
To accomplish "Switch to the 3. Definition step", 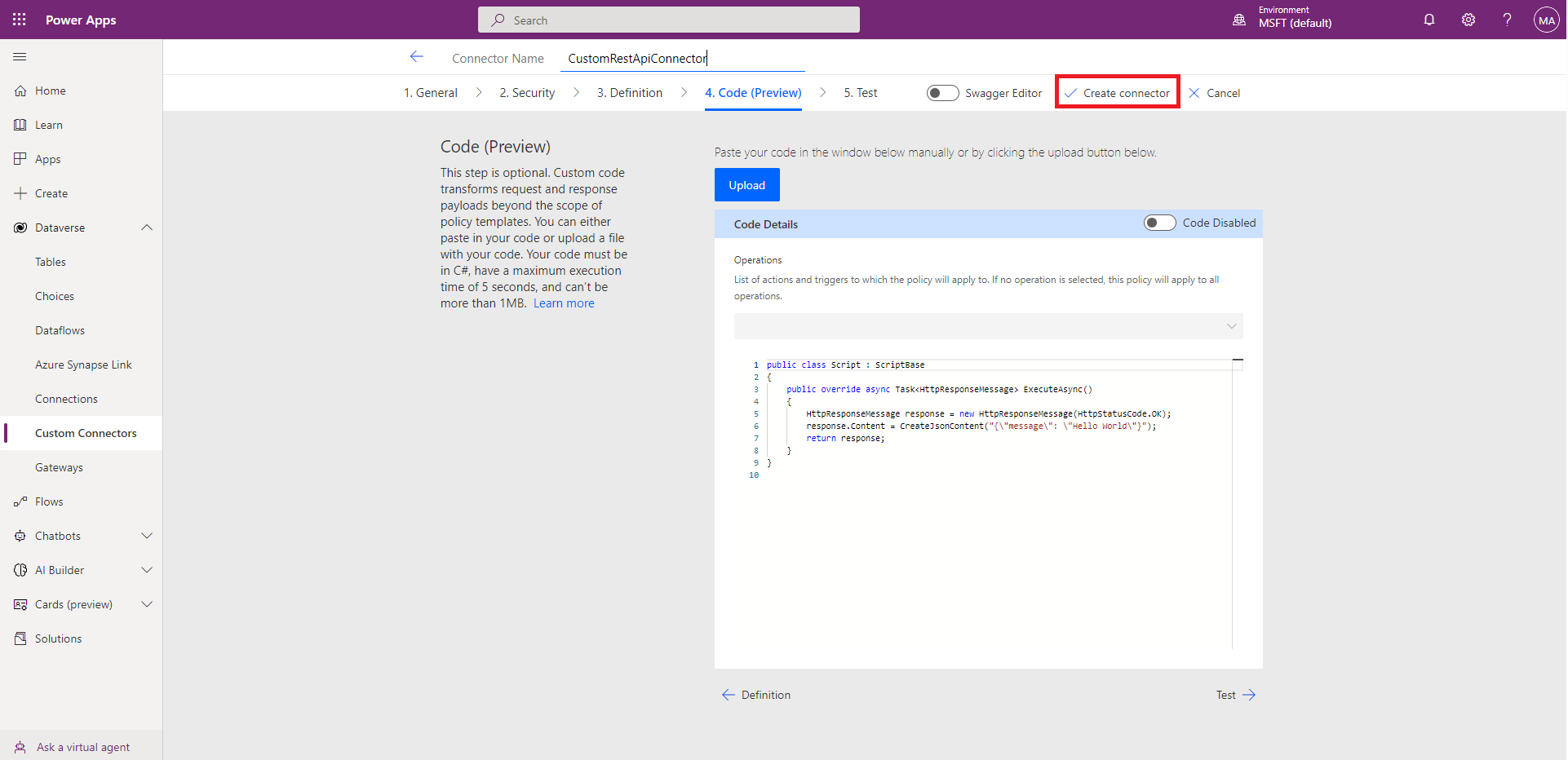I will 629,93.
